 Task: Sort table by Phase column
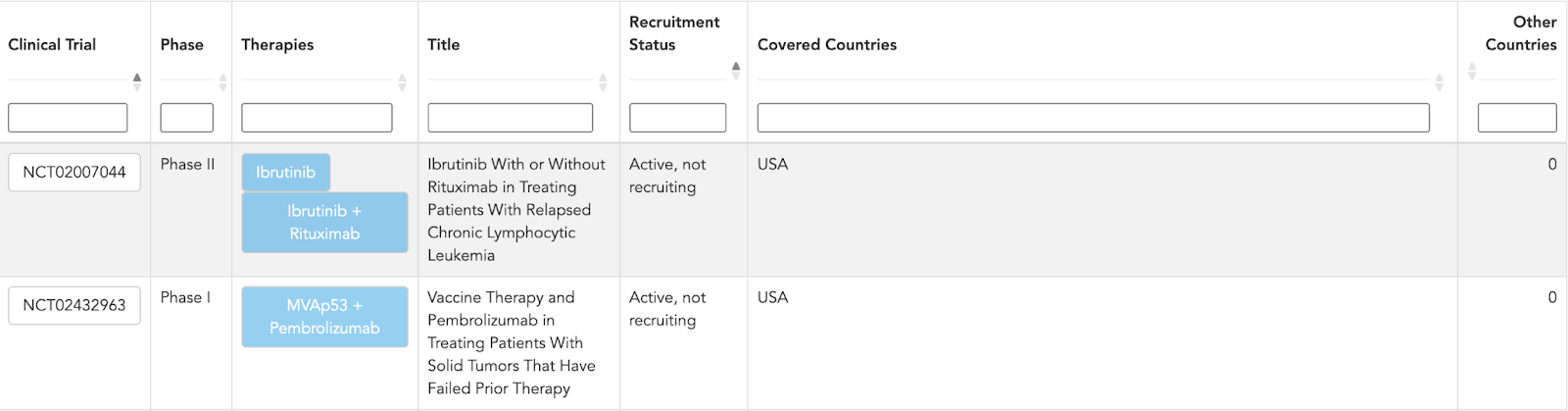click(222, 81)
